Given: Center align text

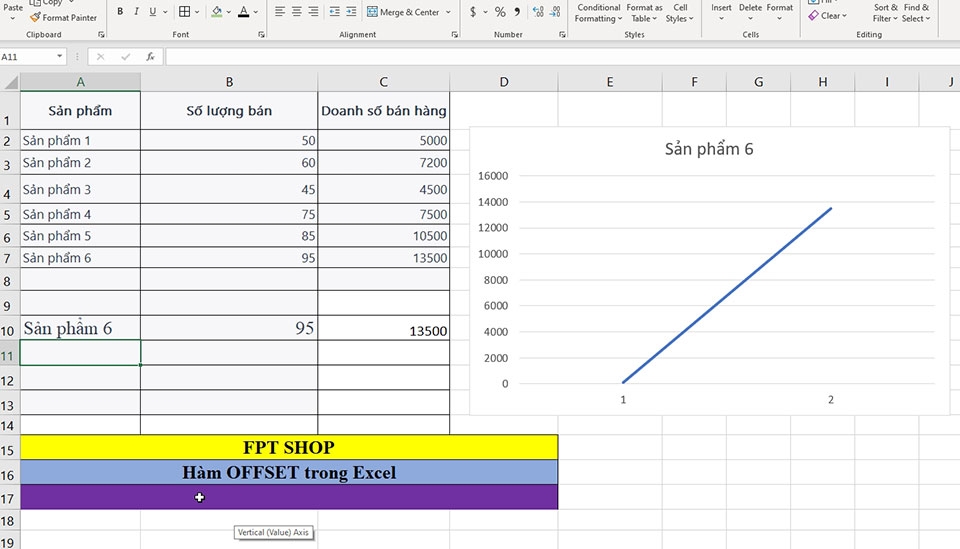Looking at the screenshot, I should (x=296, y=12).
